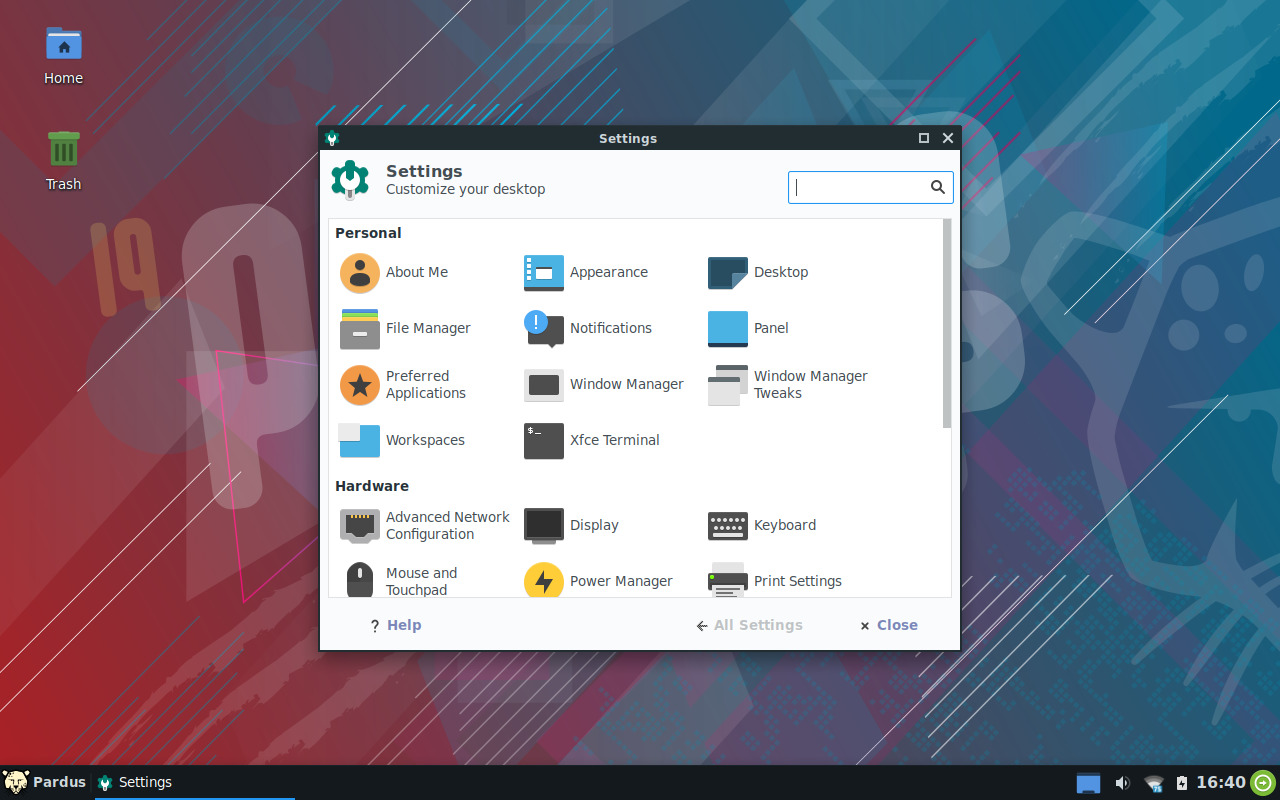Open Help from the bottom bar
Screen dimensions: 1280x800
coord(395,625)
